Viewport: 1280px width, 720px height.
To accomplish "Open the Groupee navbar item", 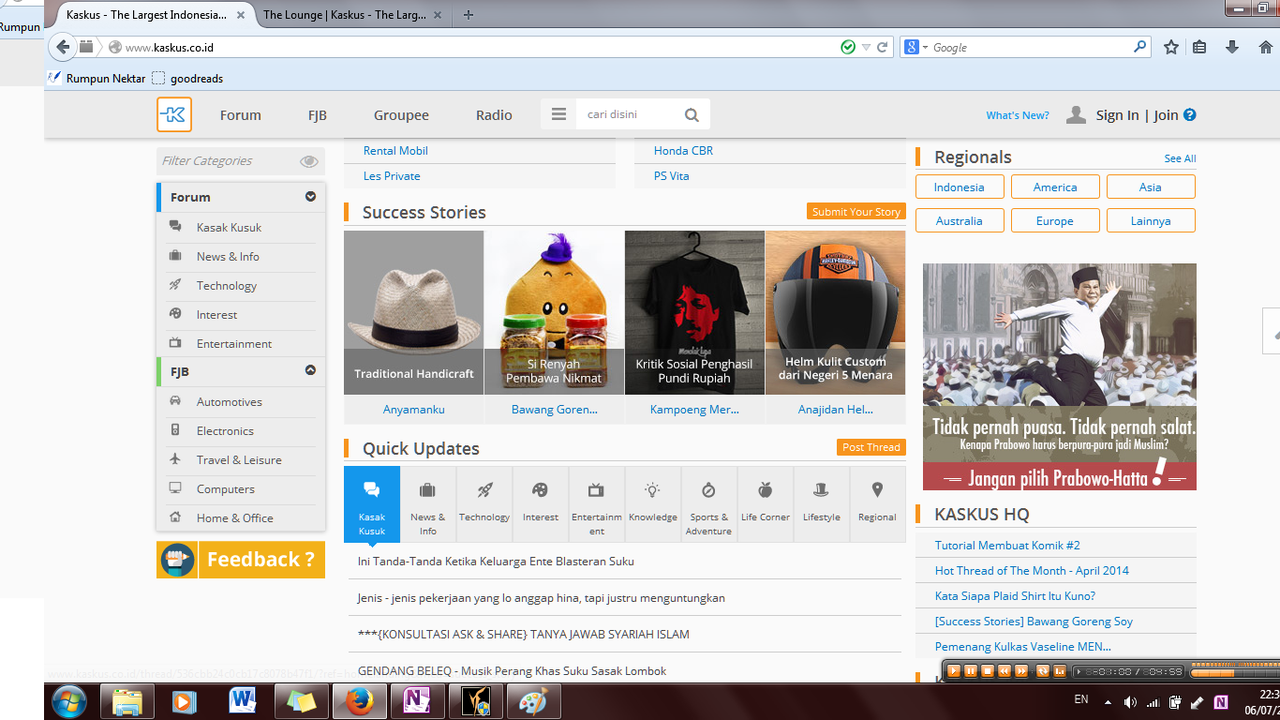I will tap(401, 115).
